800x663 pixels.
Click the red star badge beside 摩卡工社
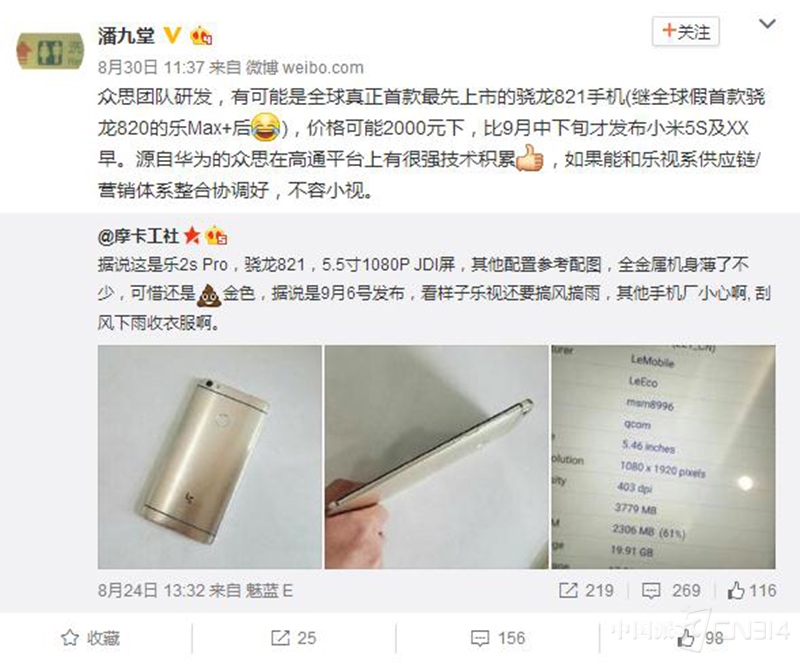coord(192,236)
